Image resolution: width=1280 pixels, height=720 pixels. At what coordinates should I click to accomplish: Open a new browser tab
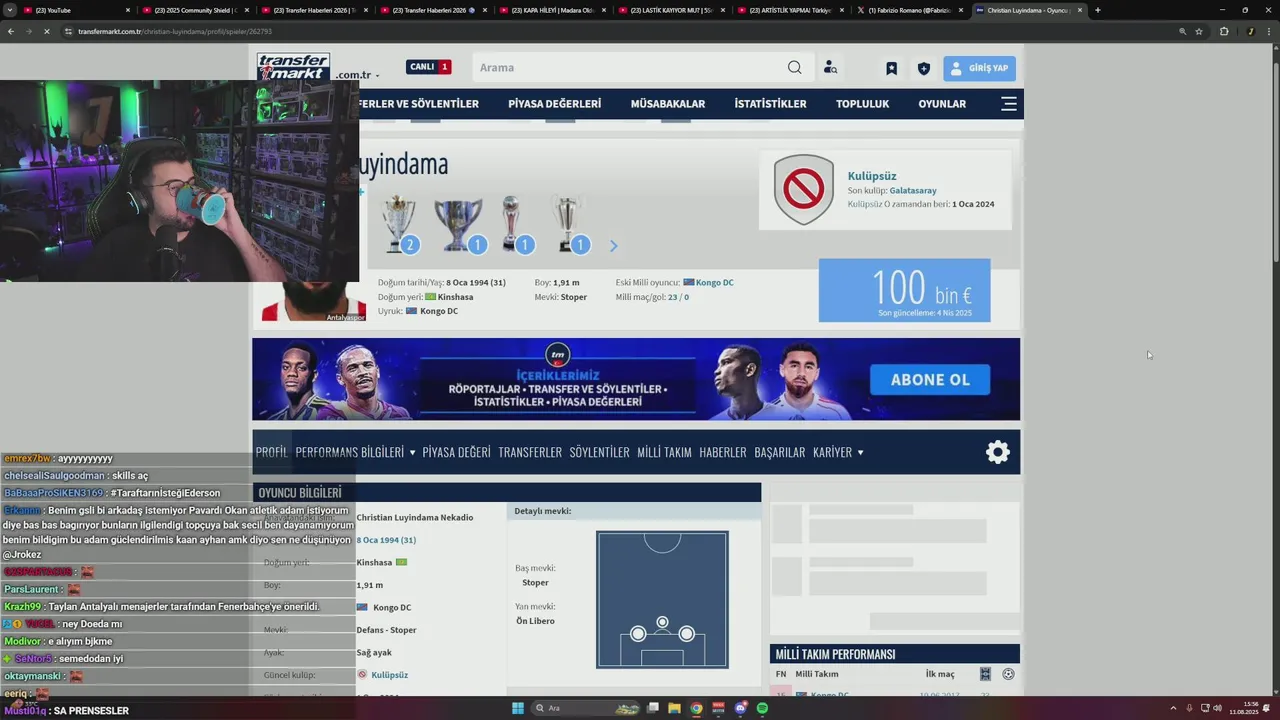point(1097,10)
